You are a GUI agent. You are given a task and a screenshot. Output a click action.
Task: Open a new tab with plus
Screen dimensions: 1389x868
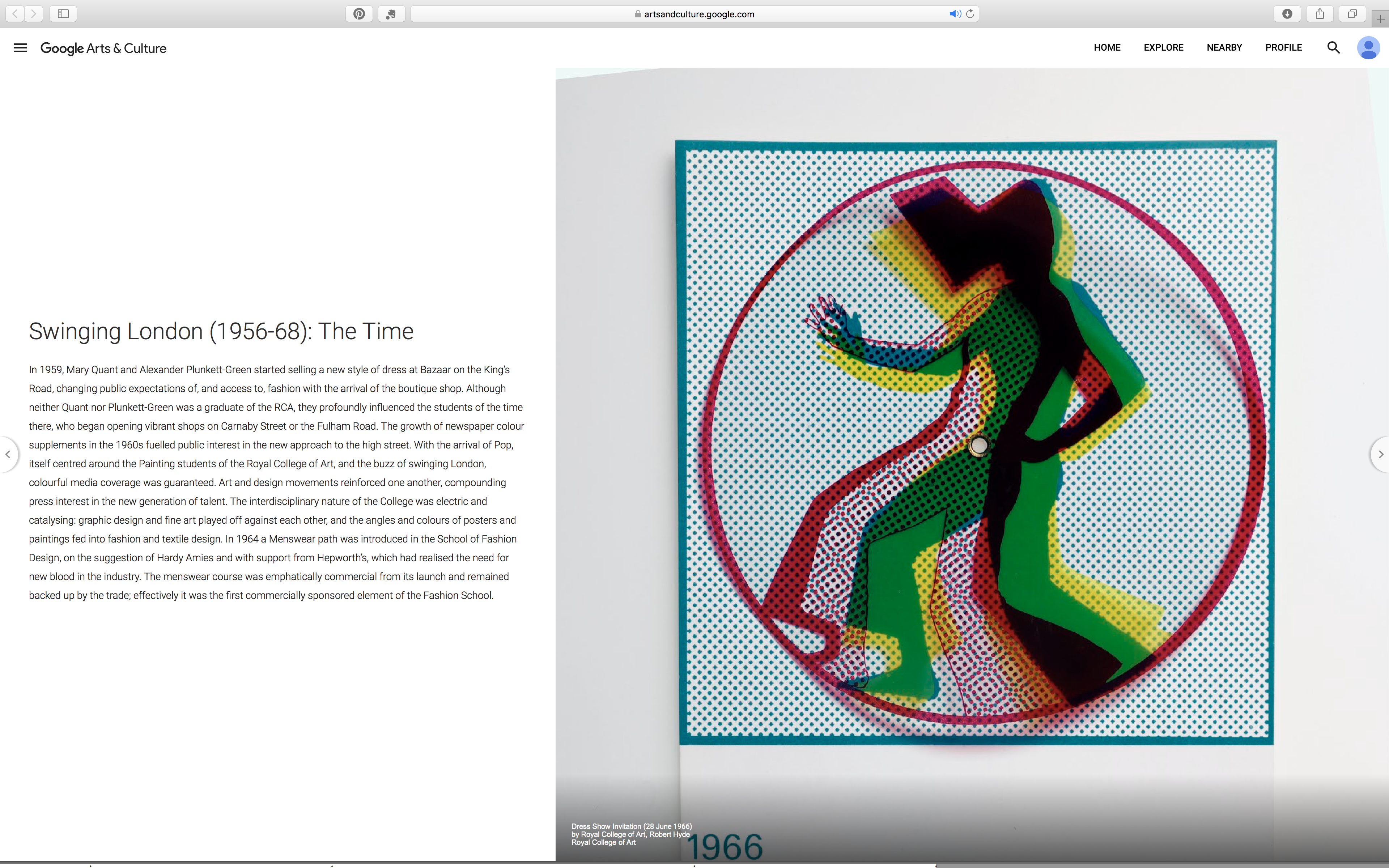click(1380, 19)
